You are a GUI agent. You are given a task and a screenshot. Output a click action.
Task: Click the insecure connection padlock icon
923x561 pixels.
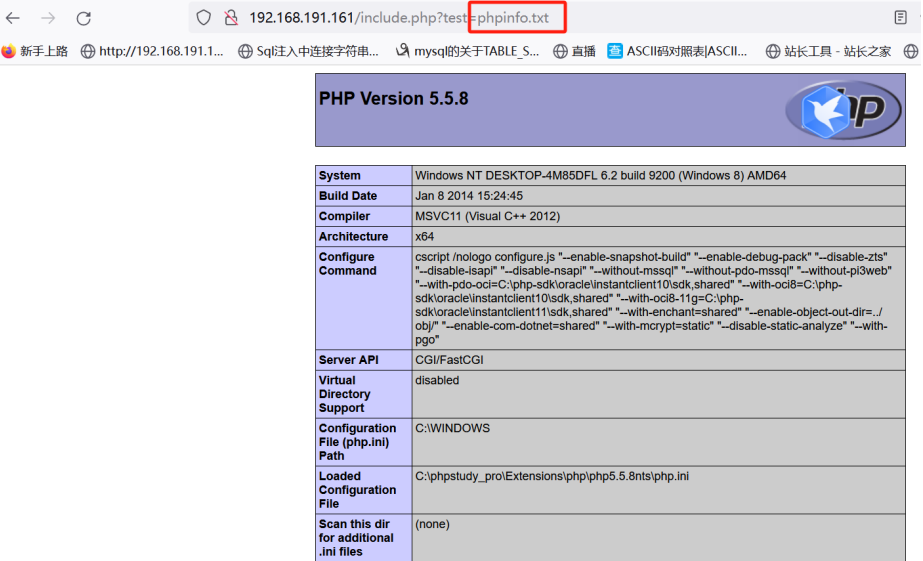pos(231,18)
